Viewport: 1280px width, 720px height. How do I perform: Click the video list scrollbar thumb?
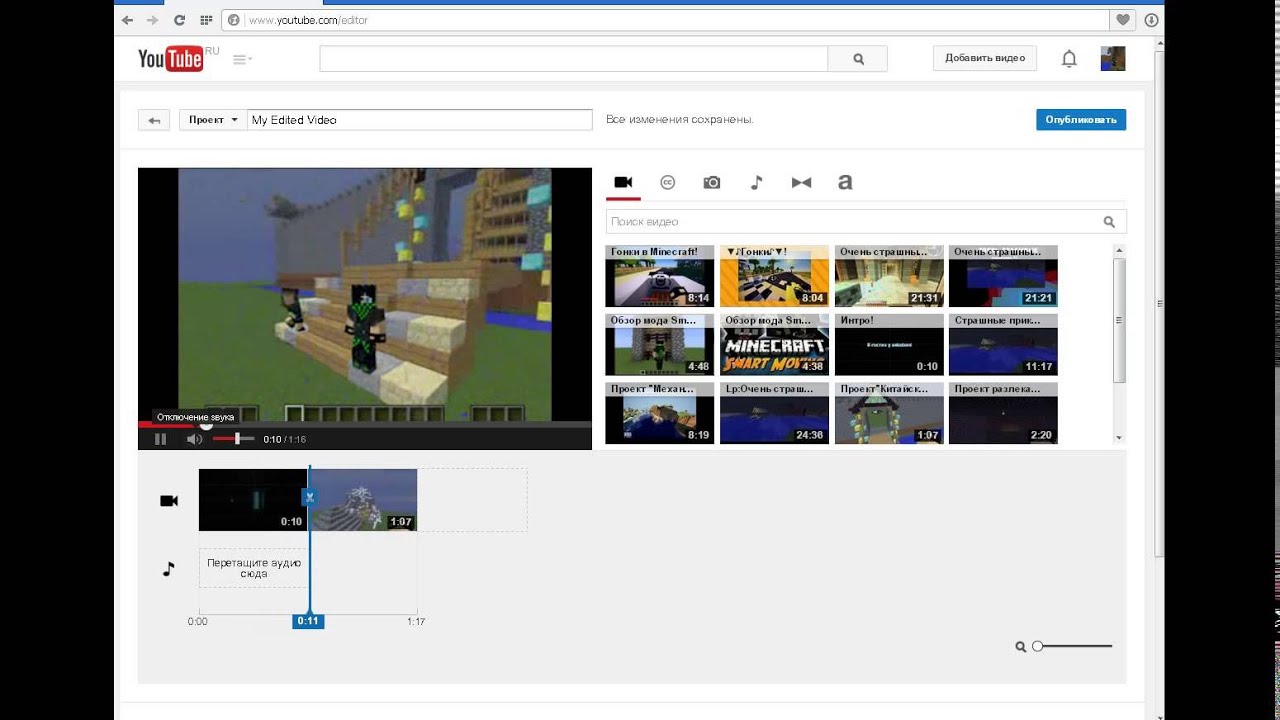pos(1119,320)
